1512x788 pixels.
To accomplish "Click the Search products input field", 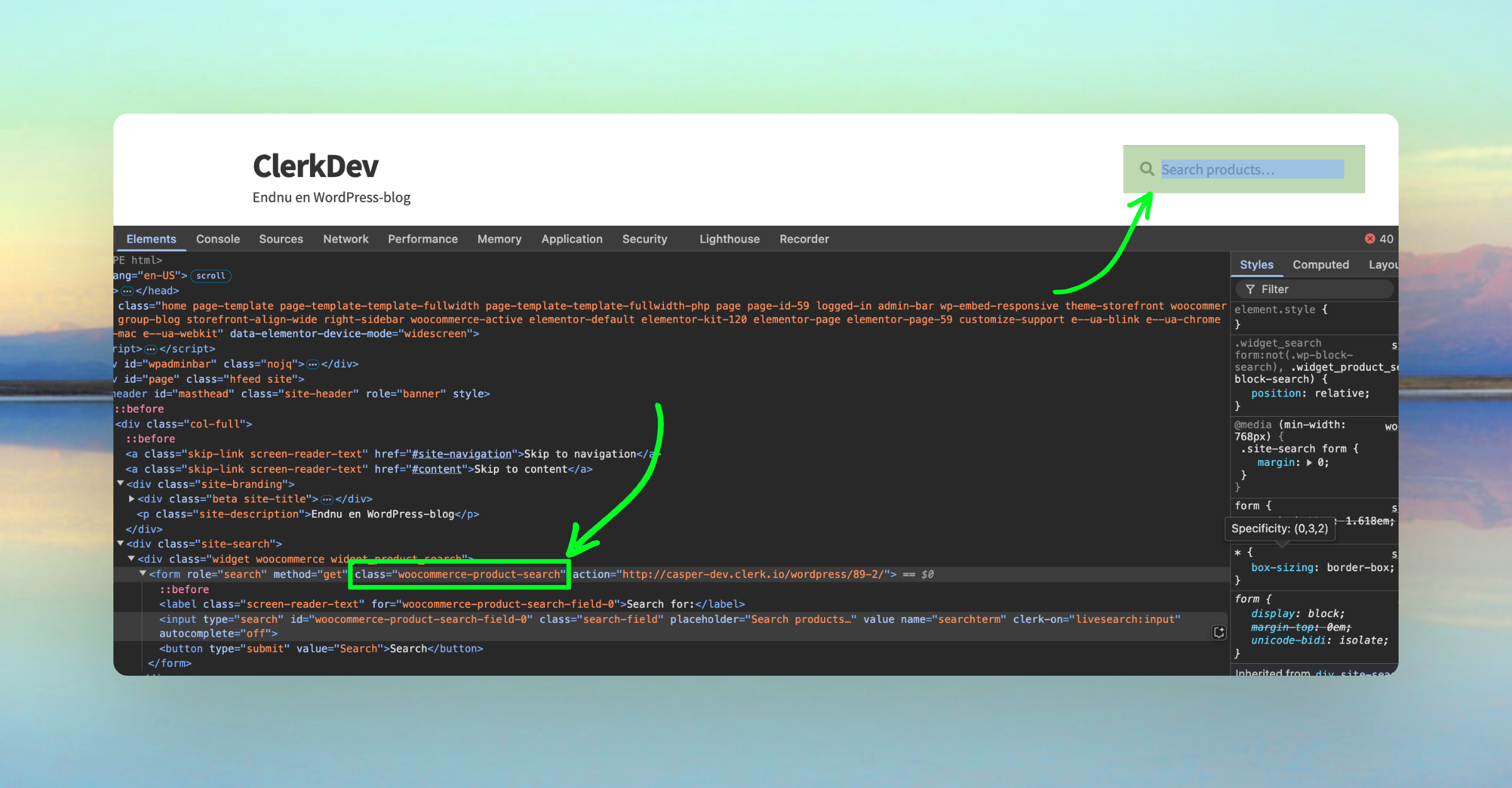I will [x=1251, y=170].
